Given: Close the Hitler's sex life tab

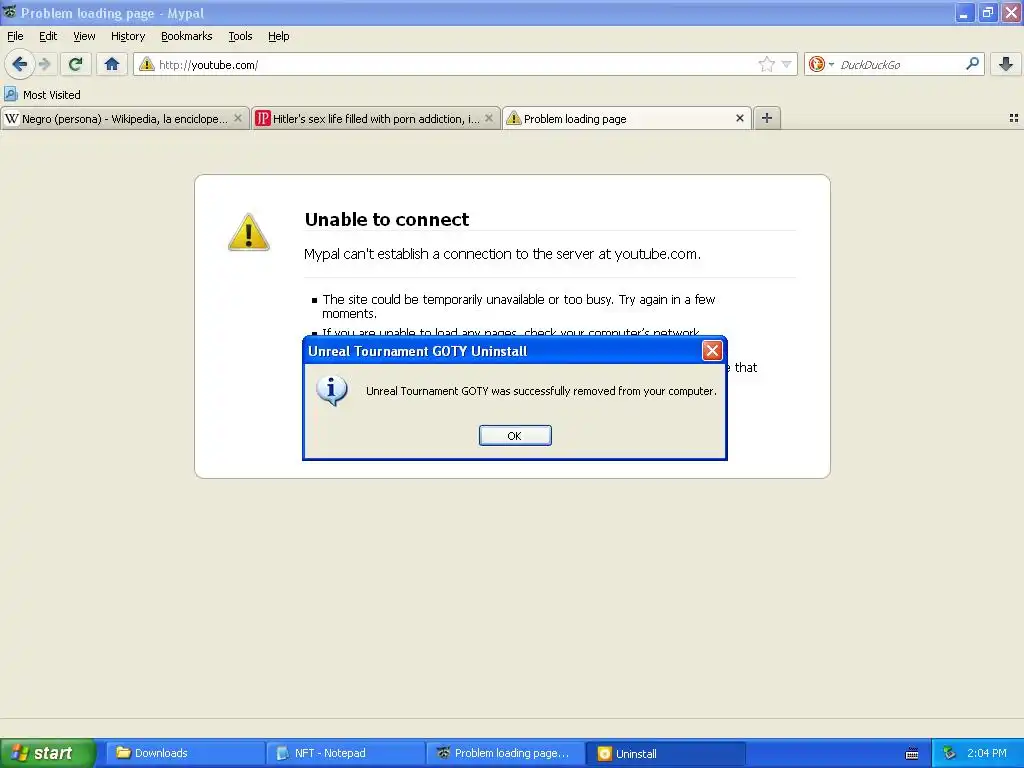Looking at the screenshot, I should tap(488, 118).
